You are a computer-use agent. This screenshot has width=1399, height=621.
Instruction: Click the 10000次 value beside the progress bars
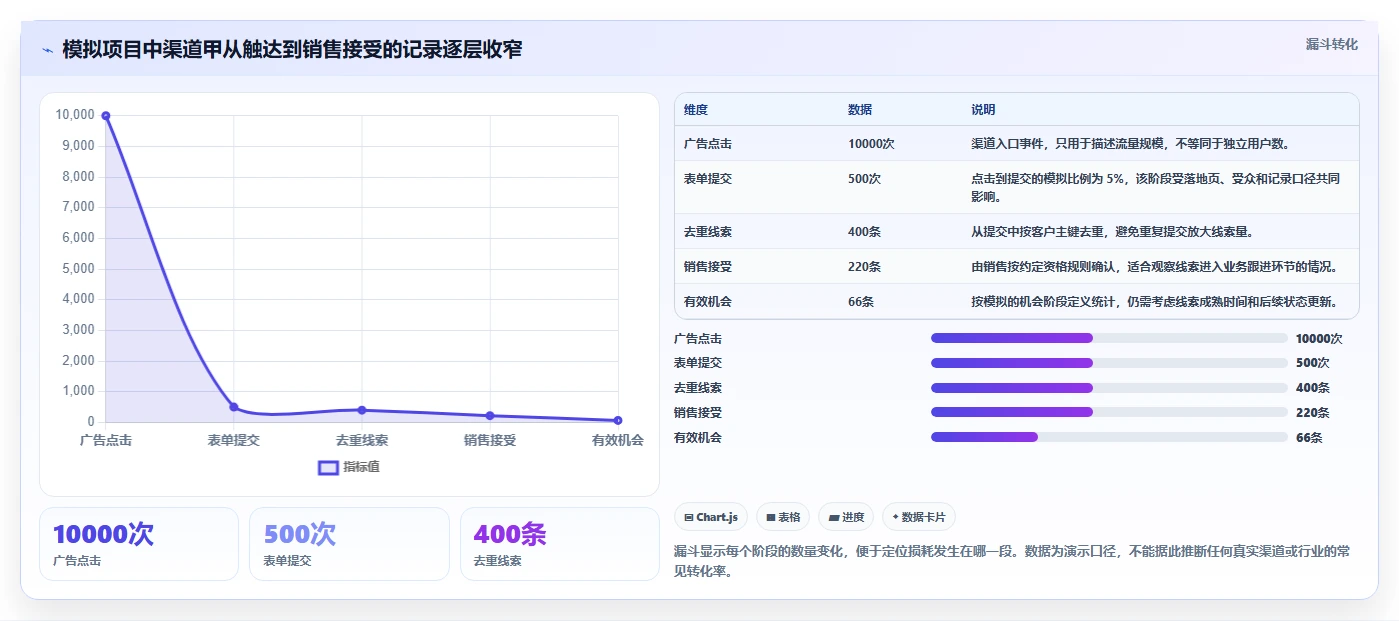[1319, 339]
